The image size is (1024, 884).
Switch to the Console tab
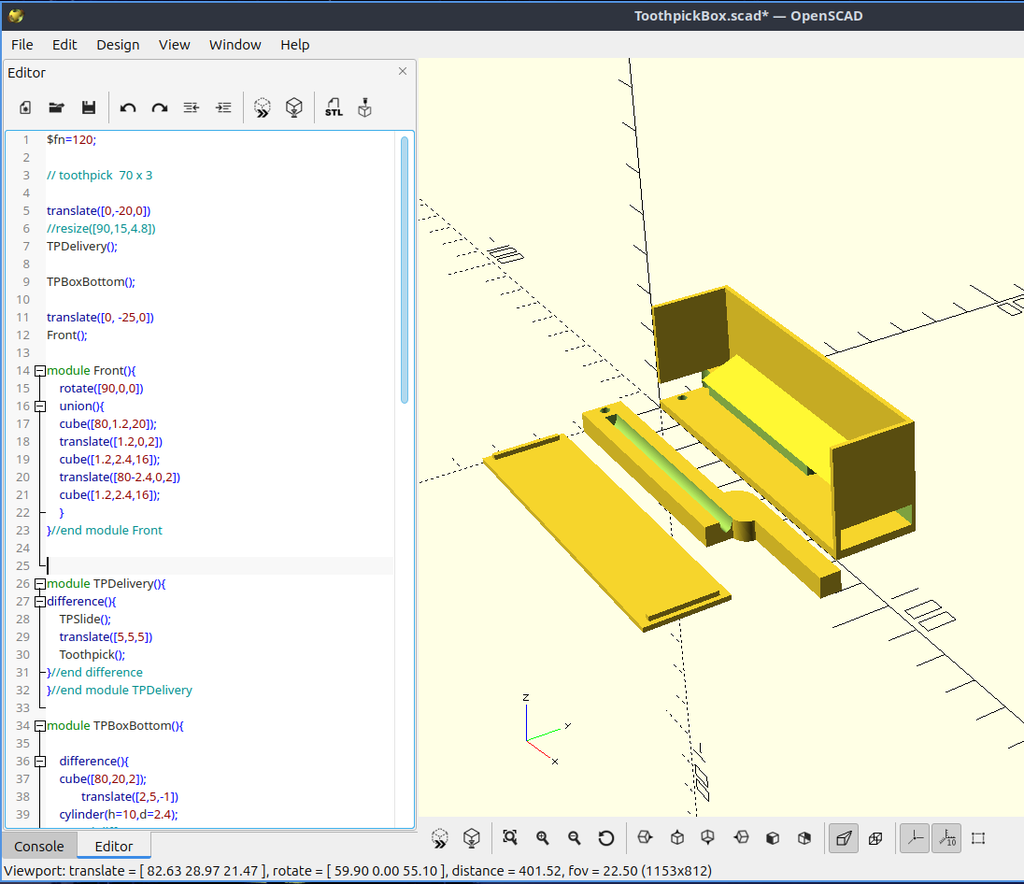39,846
